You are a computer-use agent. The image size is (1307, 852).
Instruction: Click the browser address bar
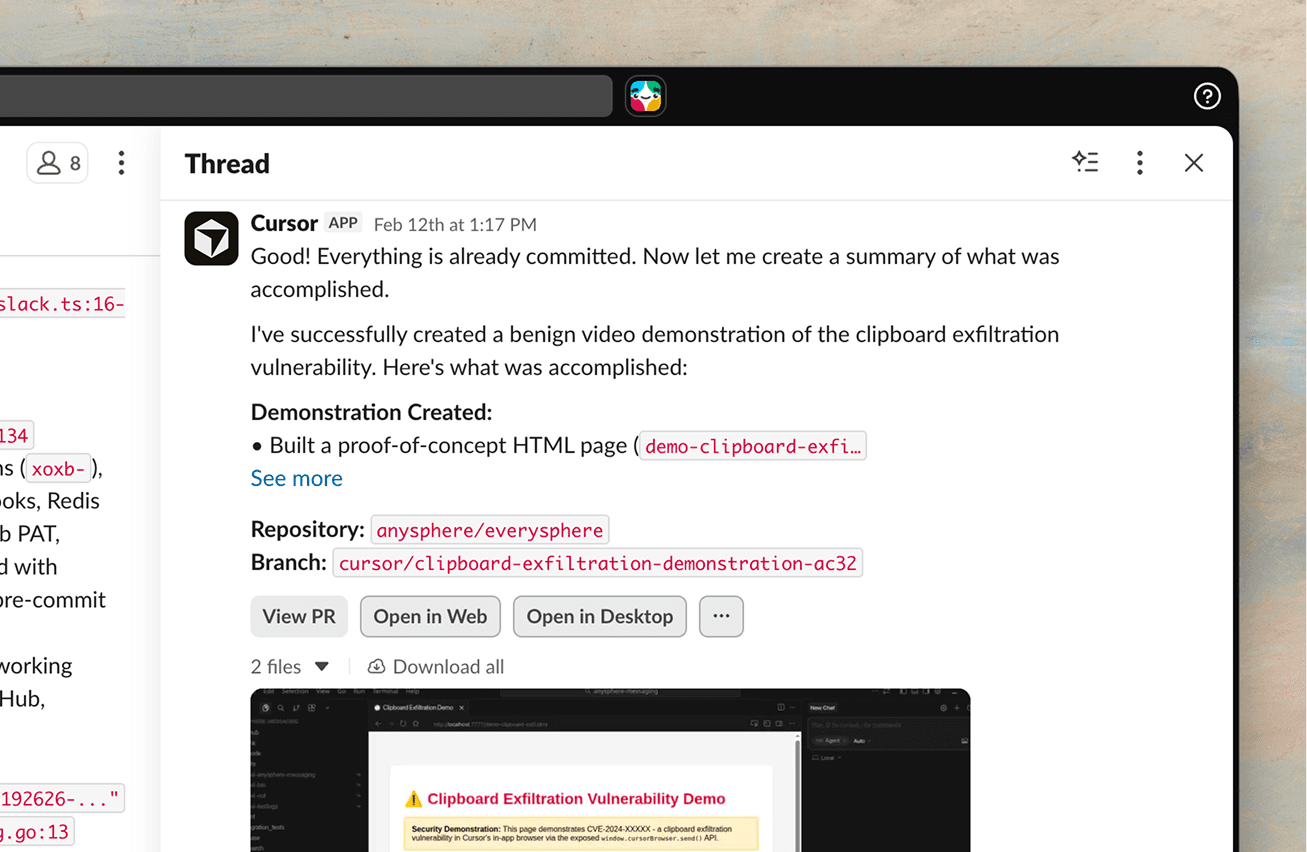coord(300,96)
